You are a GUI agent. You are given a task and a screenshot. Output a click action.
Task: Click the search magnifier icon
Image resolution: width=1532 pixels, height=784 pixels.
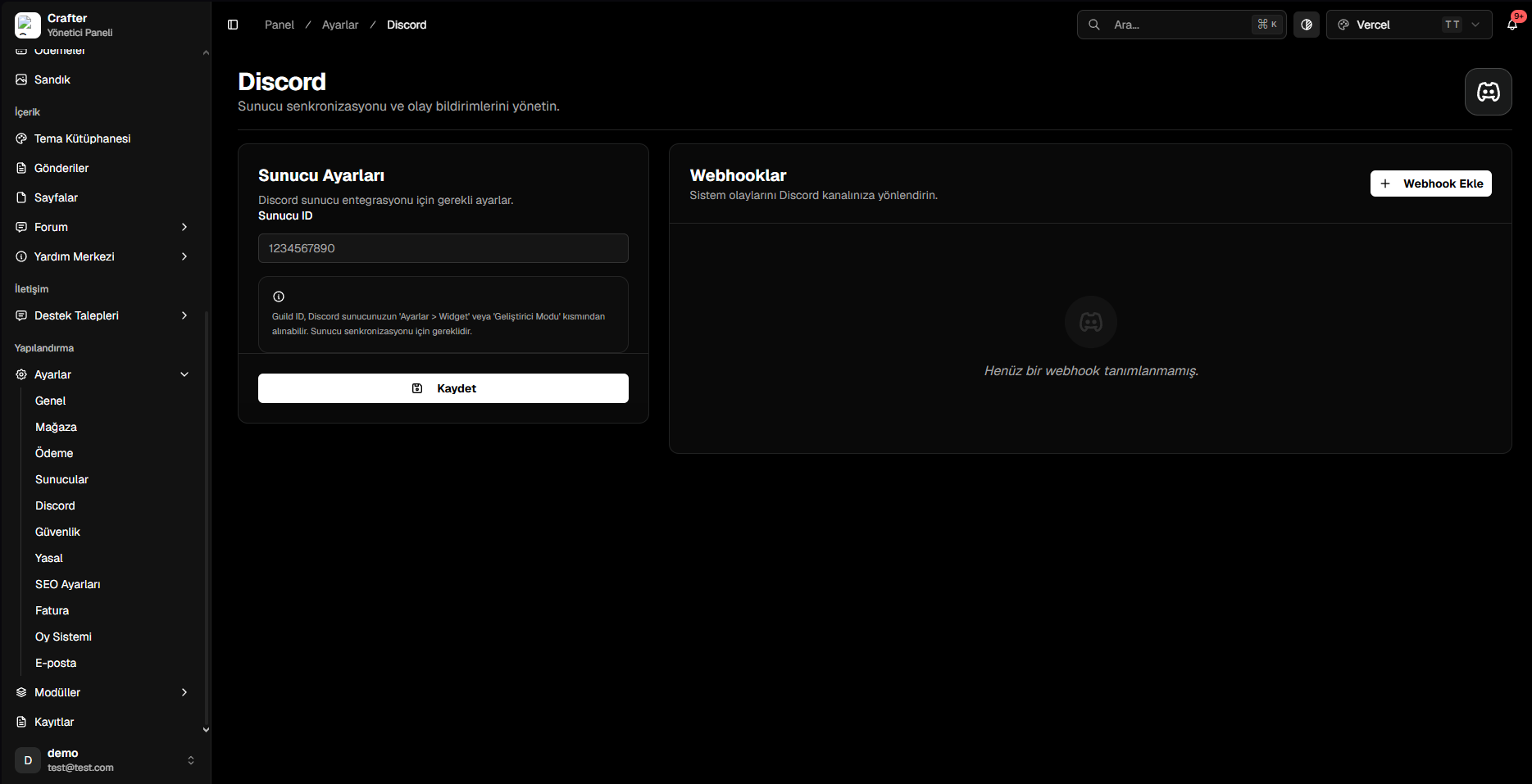[x=1094, y=25]
